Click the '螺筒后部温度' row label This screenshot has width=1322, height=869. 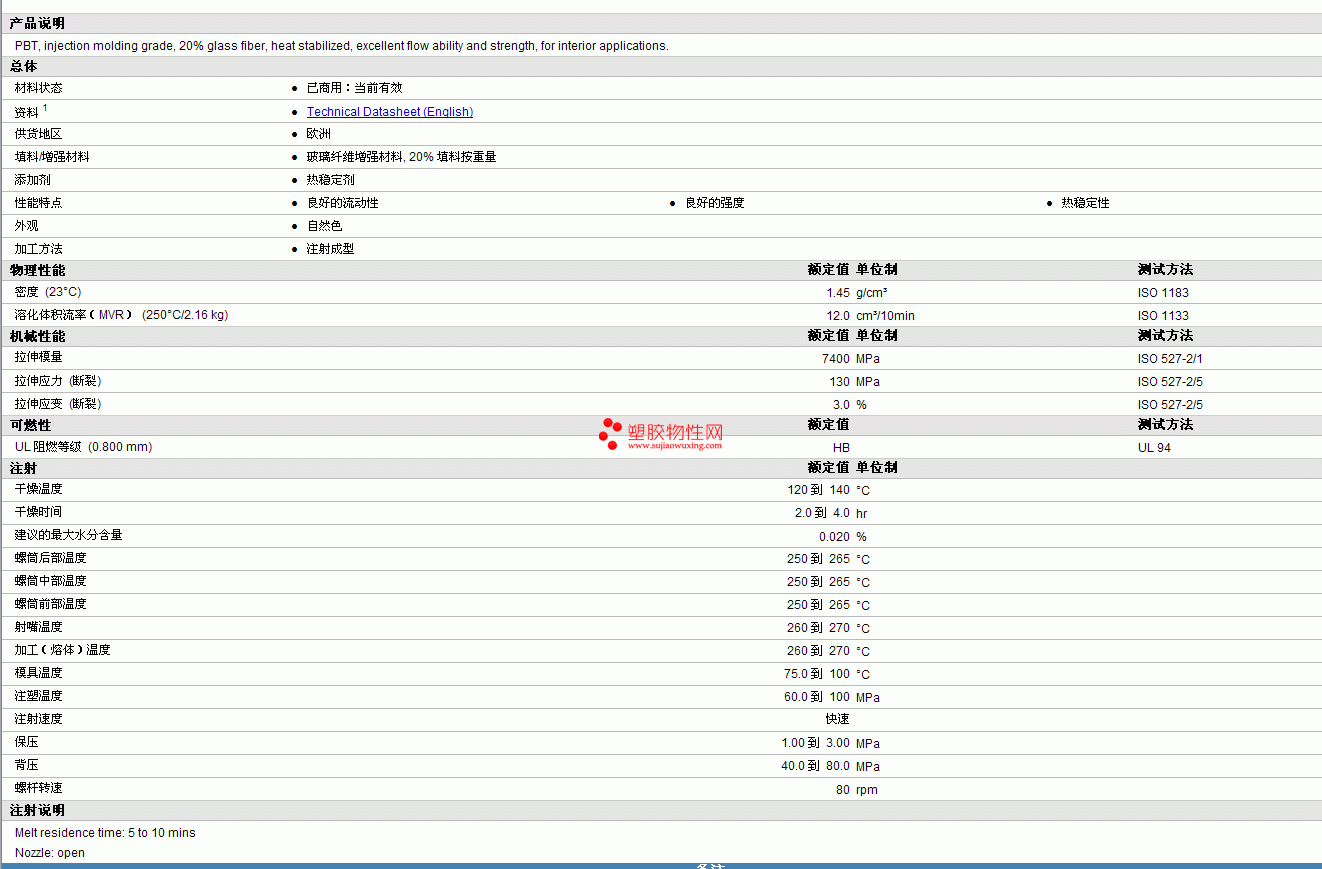click(x=51, y=558)
